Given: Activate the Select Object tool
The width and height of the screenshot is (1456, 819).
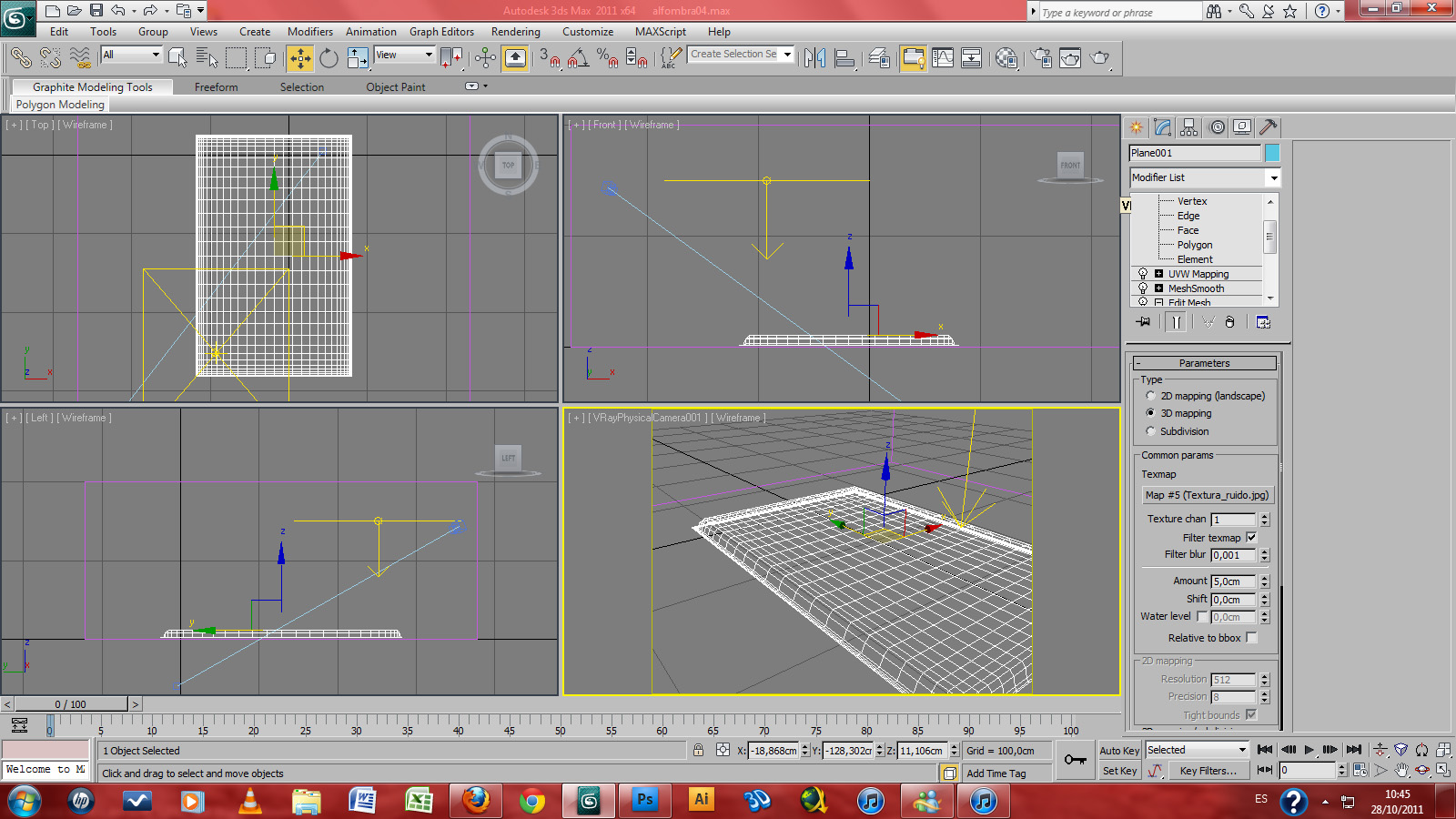Looking at the screenshot, I should pyautogui.click(x=177, y=58).
